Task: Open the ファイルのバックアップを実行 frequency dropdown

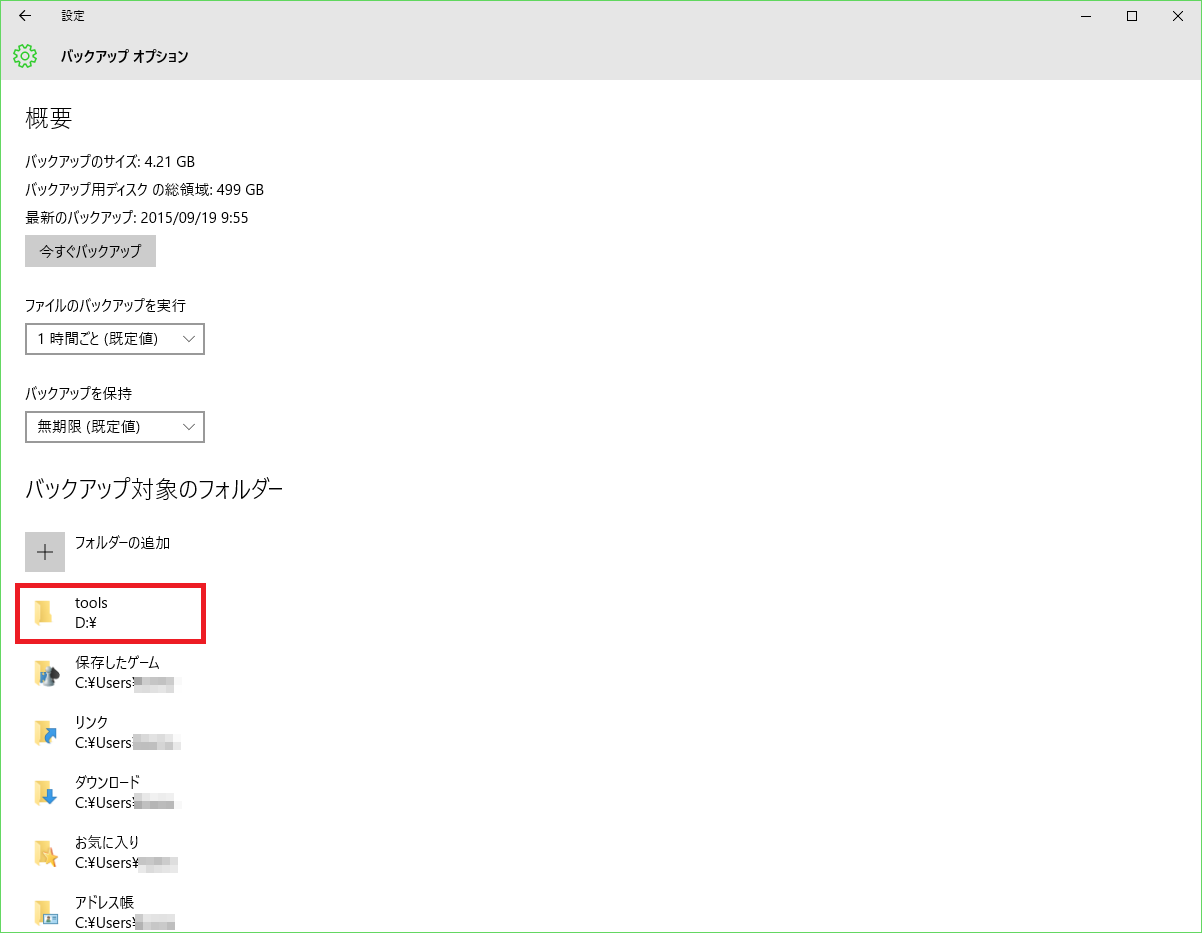Action: 114,339
